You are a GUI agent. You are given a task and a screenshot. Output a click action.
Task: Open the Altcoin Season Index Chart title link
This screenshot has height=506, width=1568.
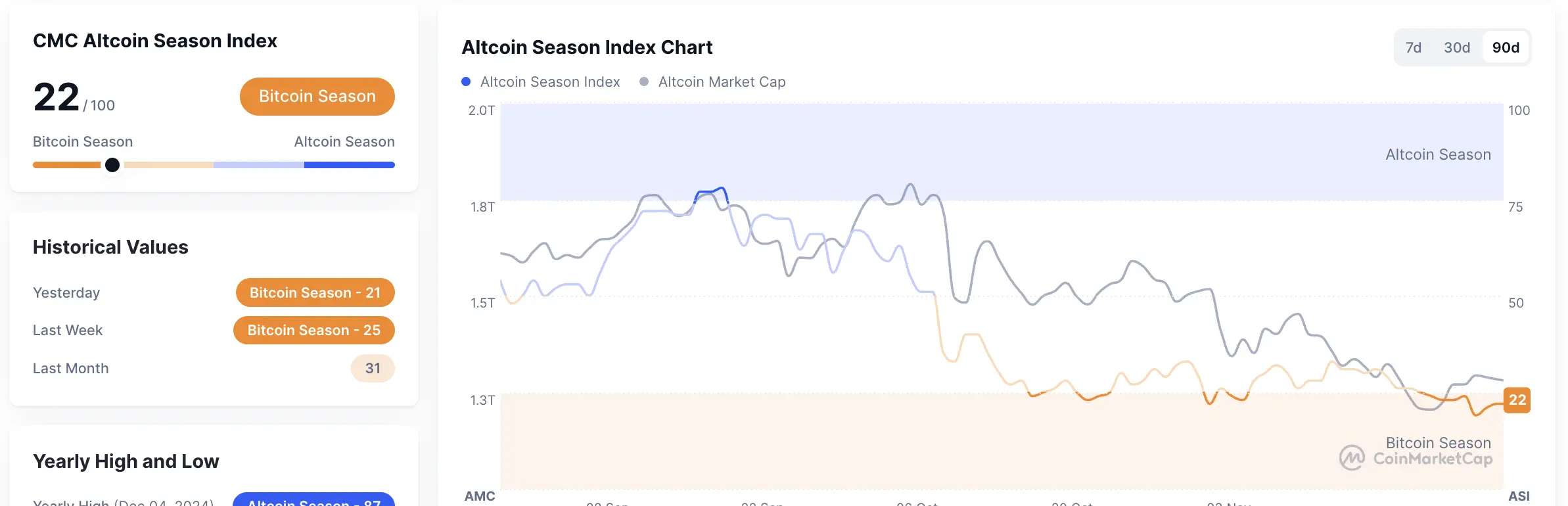(587, 47)
